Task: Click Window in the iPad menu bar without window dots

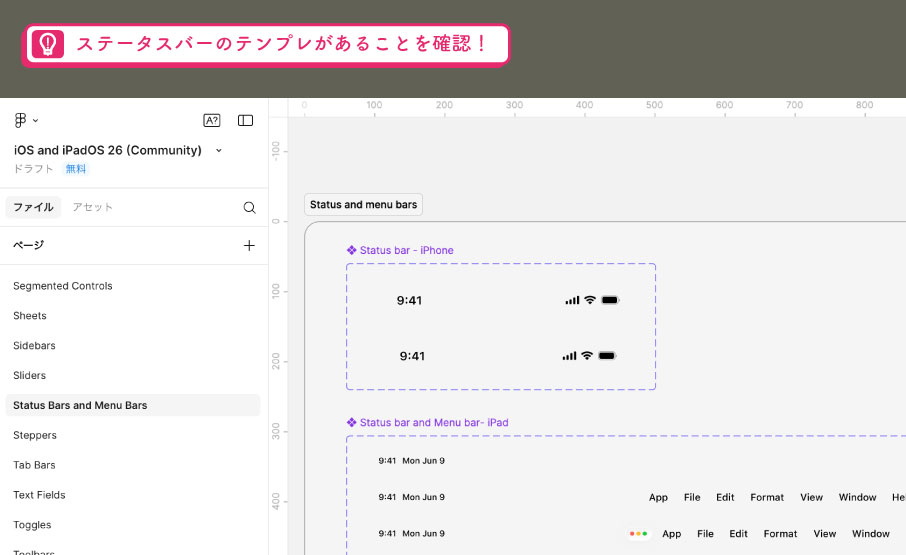Action: [x=857, y=497]
